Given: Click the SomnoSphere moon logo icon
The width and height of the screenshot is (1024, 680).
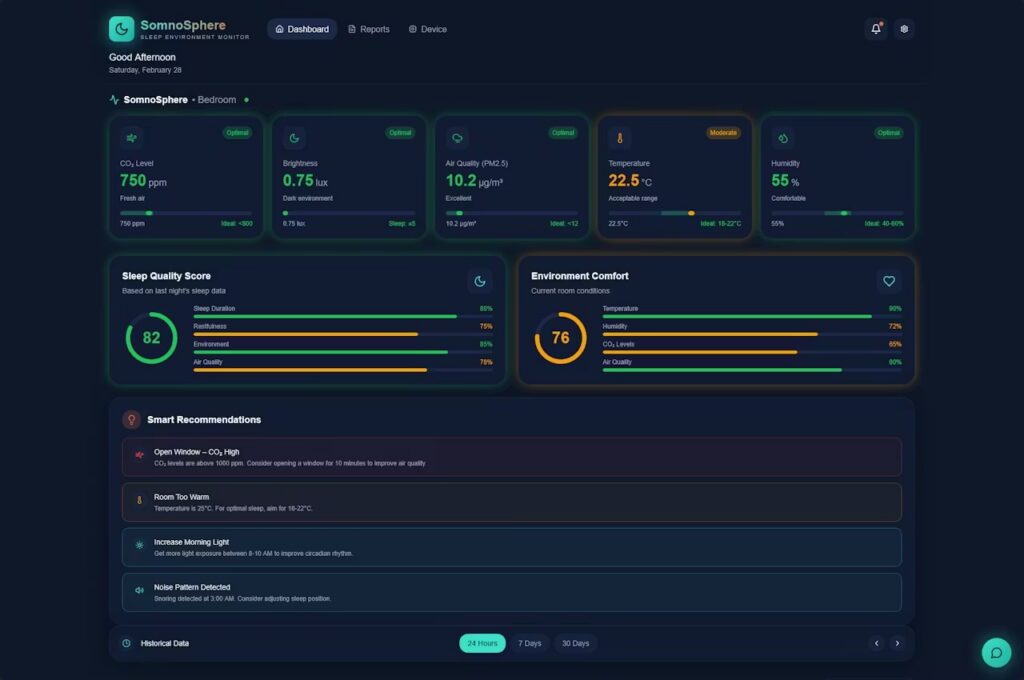Looking at the screenshot, I should tap(121, 29).
